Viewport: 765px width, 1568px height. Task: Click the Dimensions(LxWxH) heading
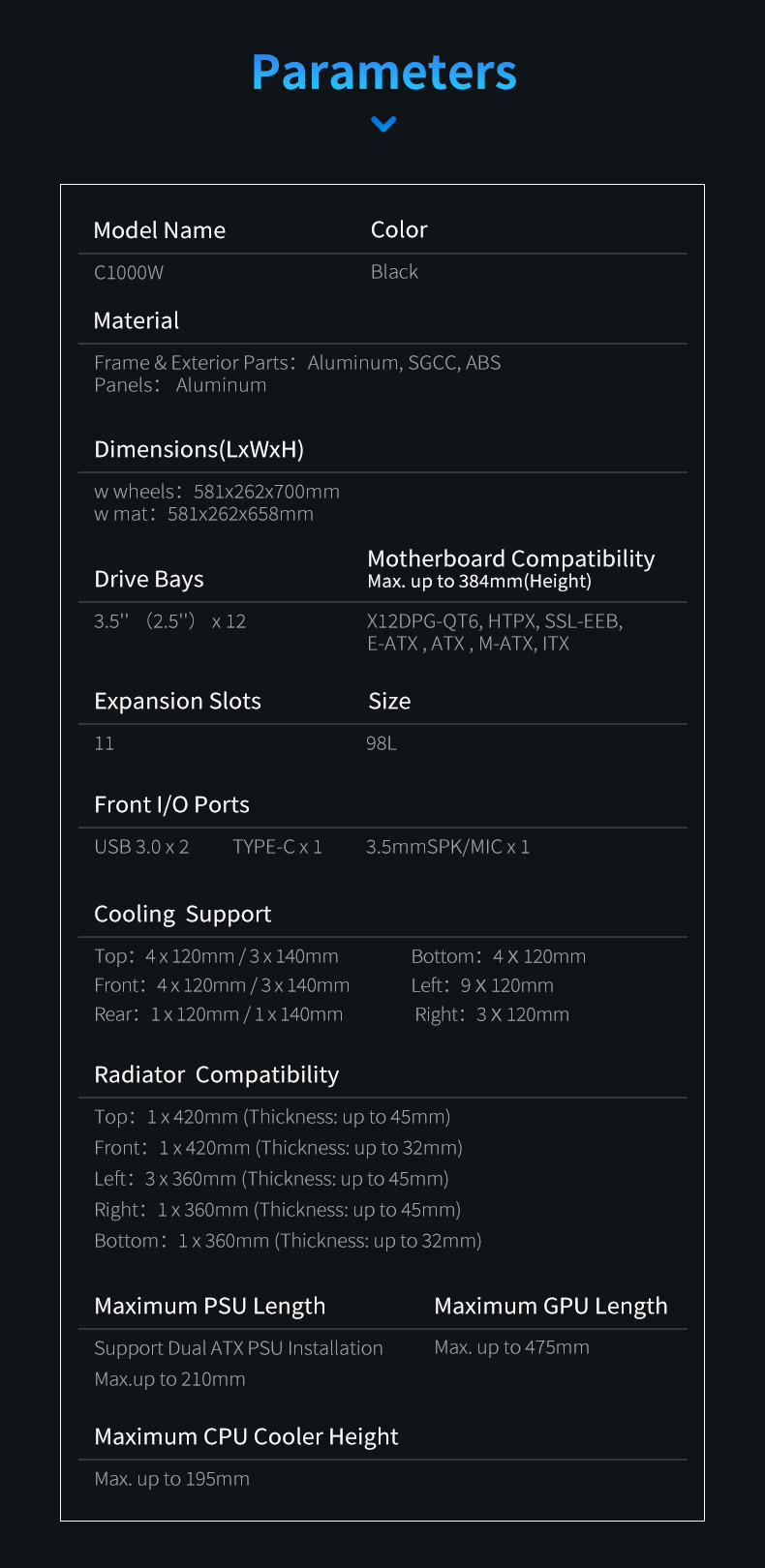[x=199, y=450]
